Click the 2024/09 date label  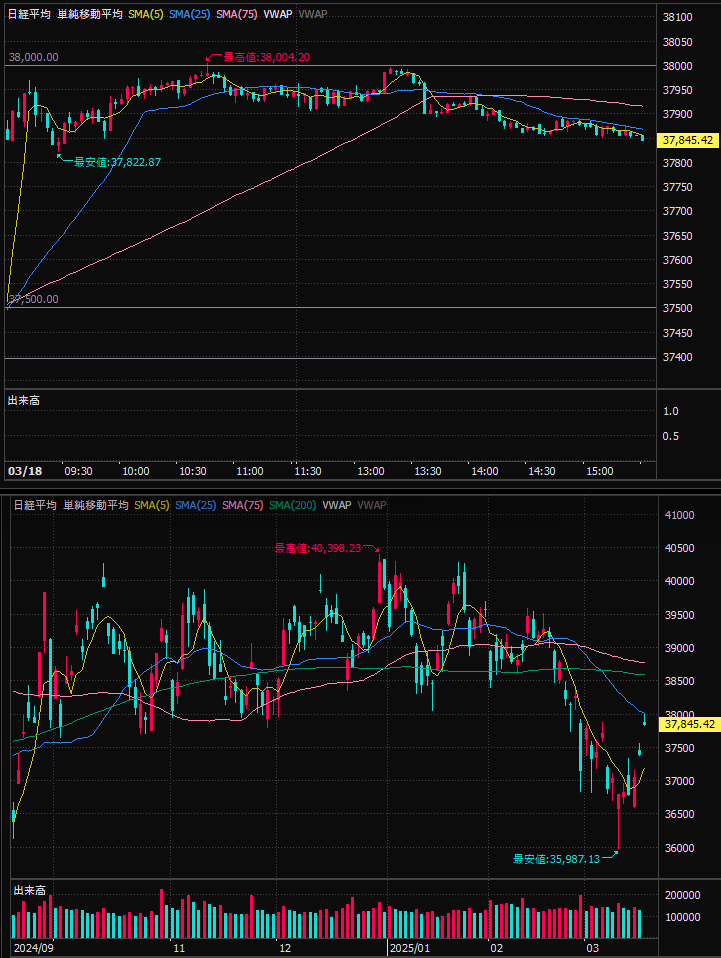[34, 948]
